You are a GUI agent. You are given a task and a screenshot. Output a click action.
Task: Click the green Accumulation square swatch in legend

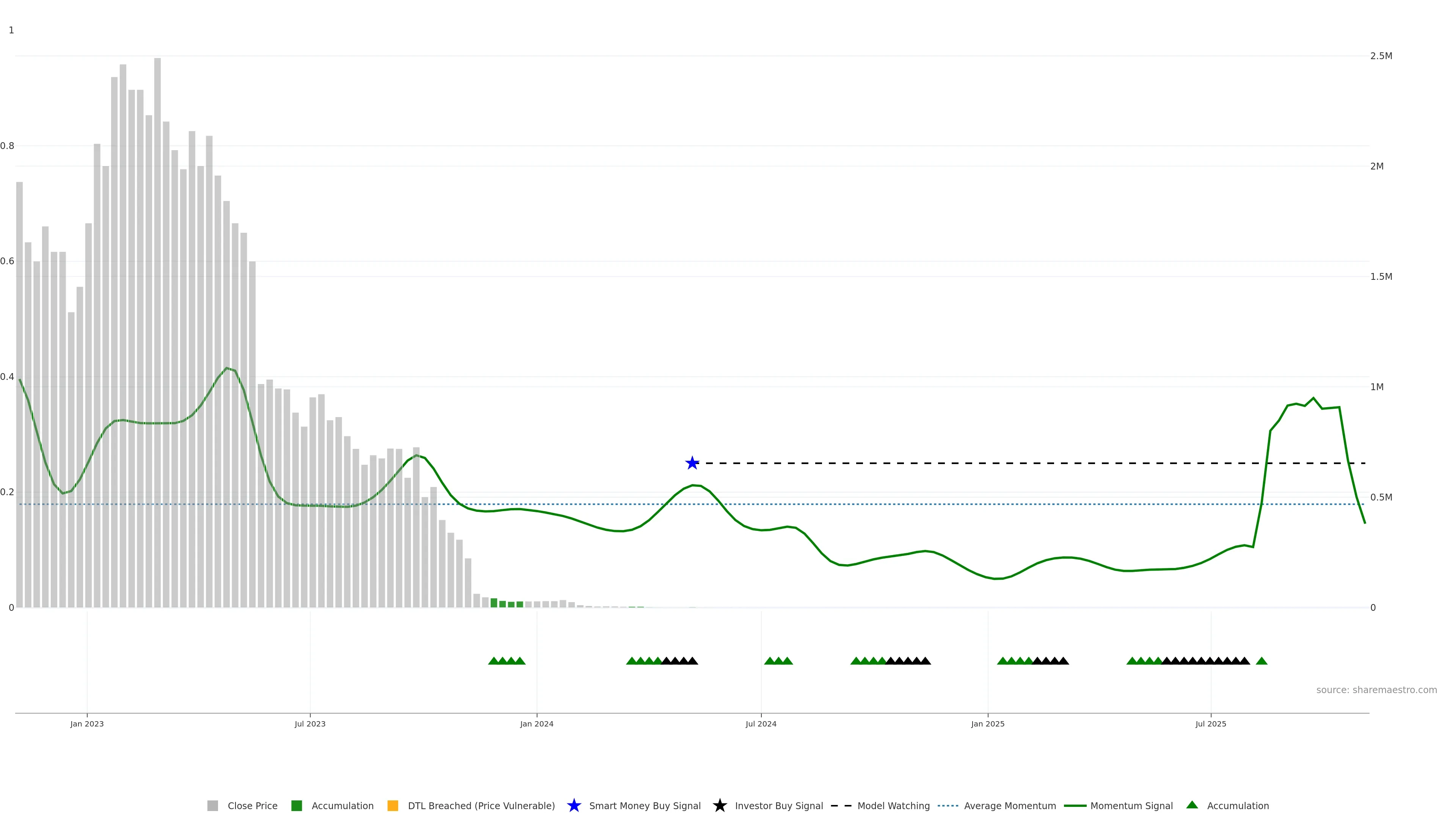pos(296,805)
